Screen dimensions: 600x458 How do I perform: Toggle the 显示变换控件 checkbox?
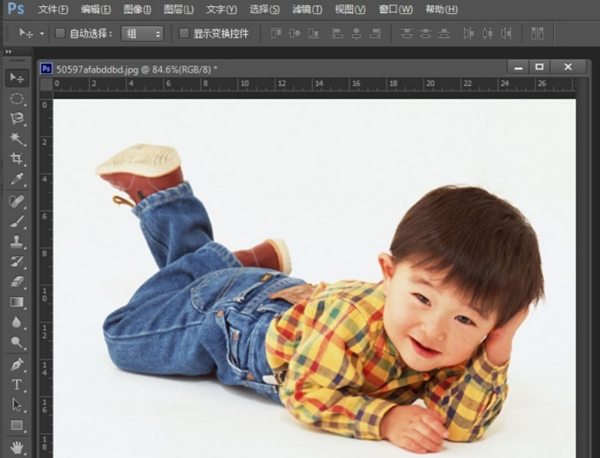[184, 33]
